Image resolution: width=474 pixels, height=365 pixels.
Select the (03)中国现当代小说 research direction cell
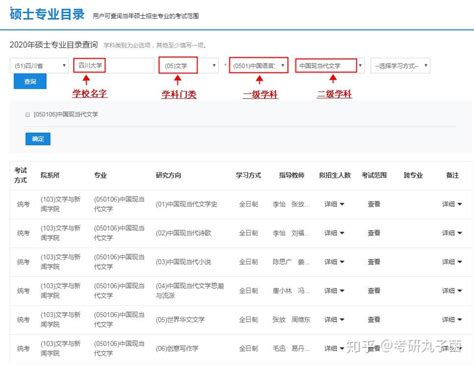tap(183, 262)
